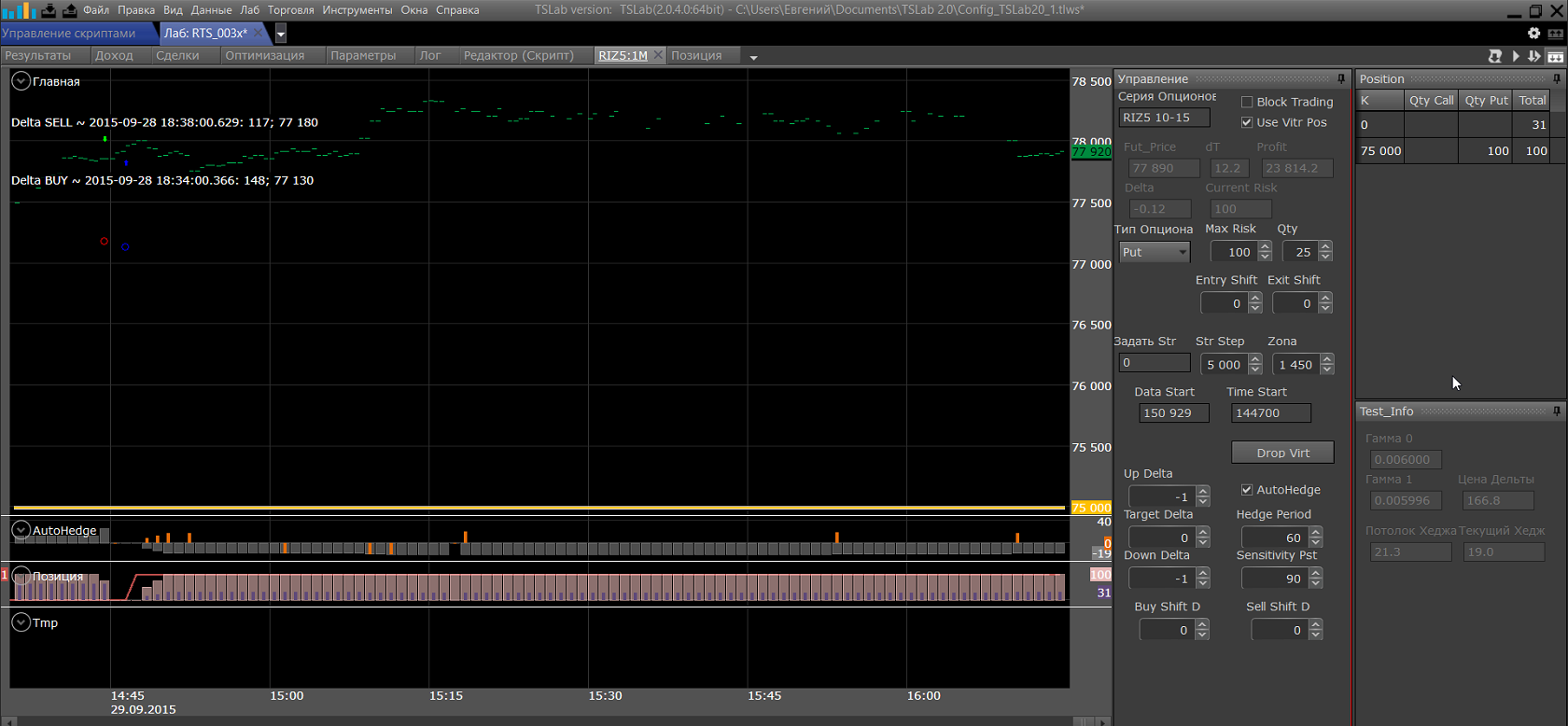
Task: Collapse the AutoHedge chart pane
Action: [x=21, y=530]
